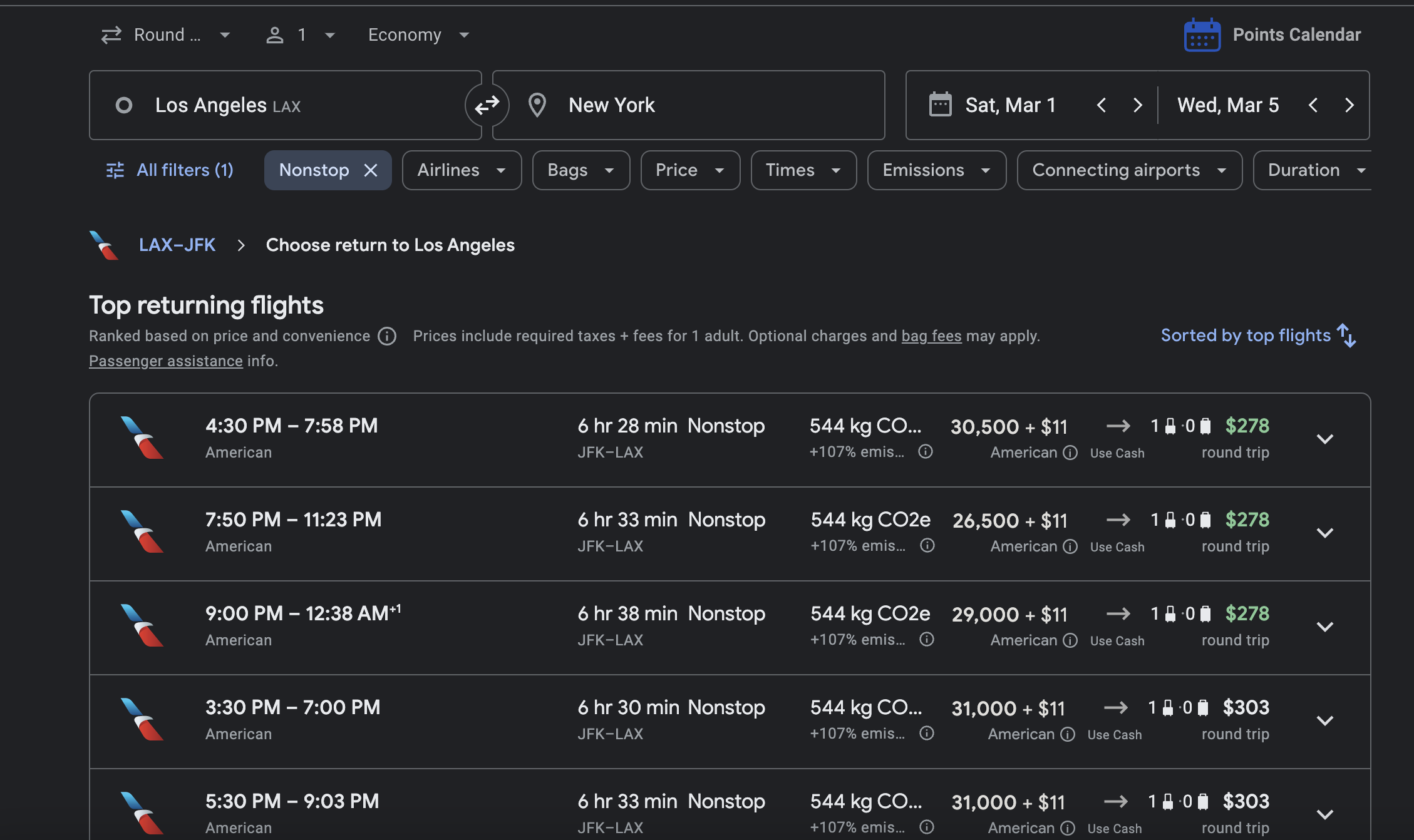Click American points info icon for 26,500 fare
The image size is (1414, 840).
click(x=1070, y=546)
